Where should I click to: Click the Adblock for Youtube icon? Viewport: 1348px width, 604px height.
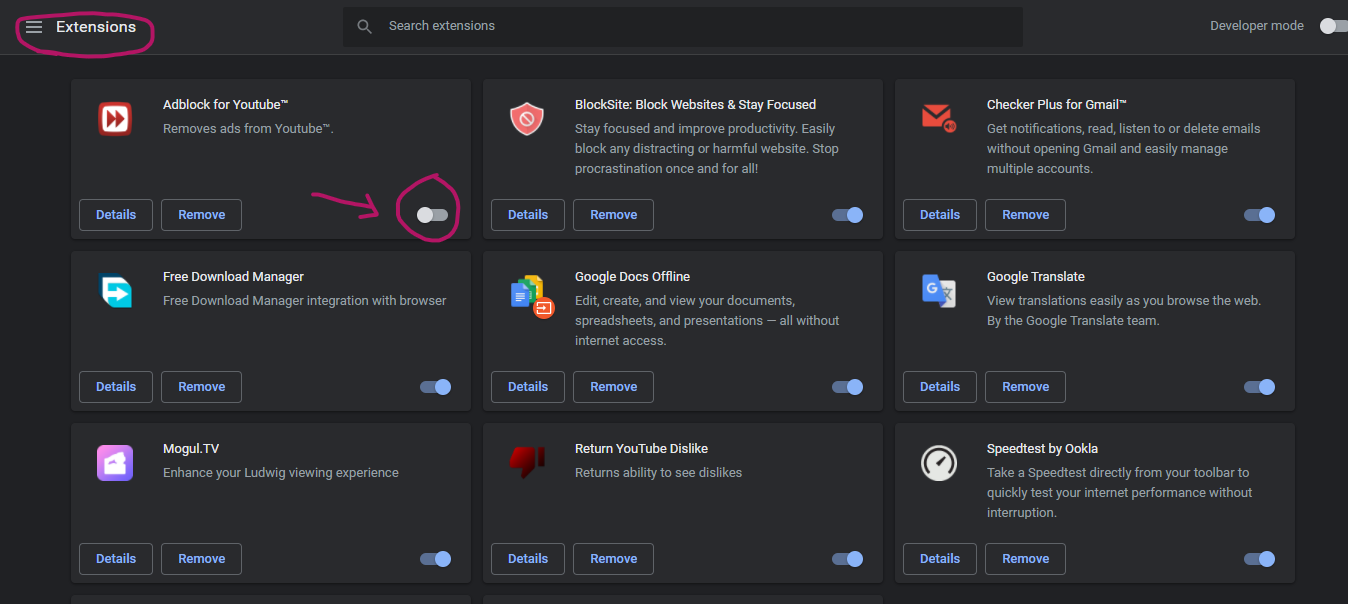pyautogui.click(x=115, y=119)
